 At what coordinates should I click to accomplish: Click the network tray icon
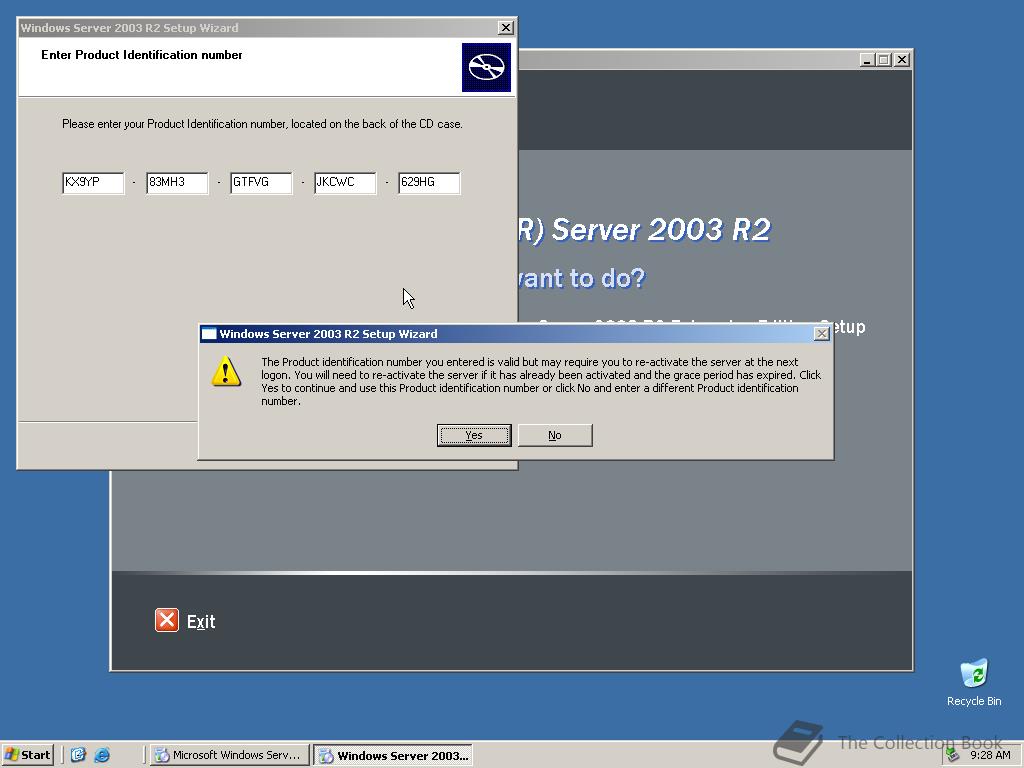click(x=953, y=755)
